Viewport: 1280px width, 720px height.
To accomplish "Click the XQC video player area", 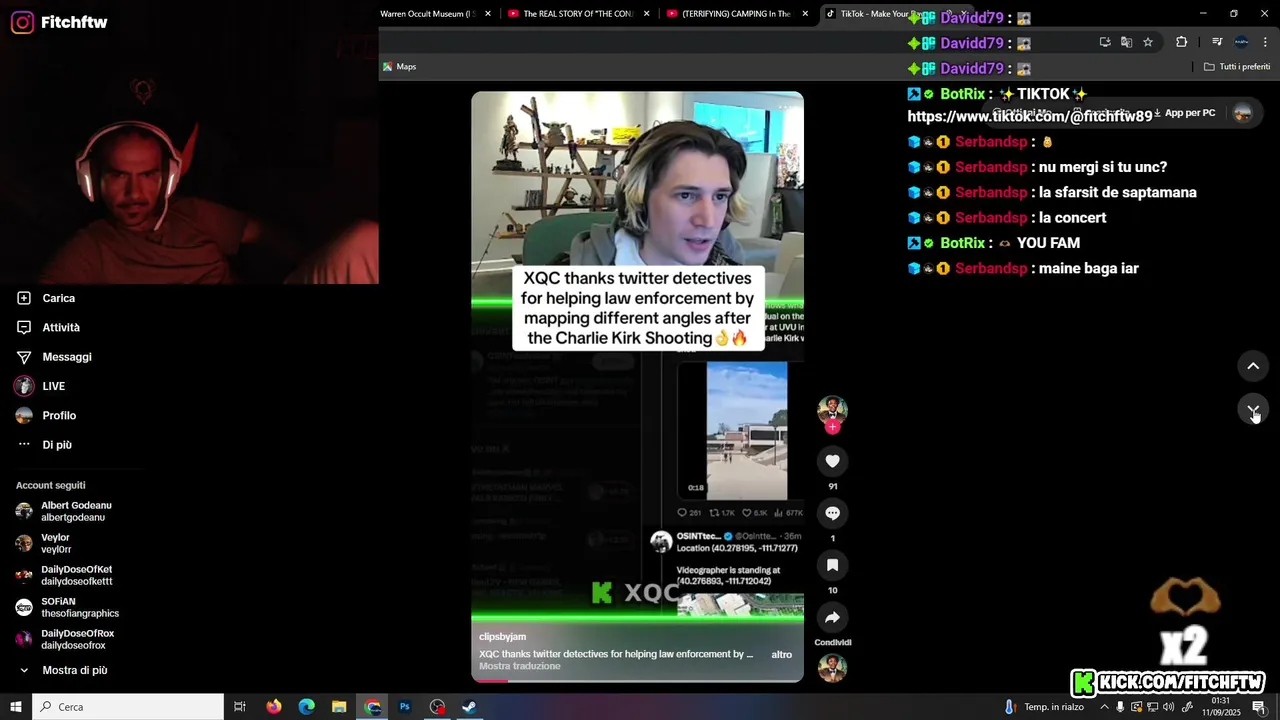I will [x=637, y=387].
